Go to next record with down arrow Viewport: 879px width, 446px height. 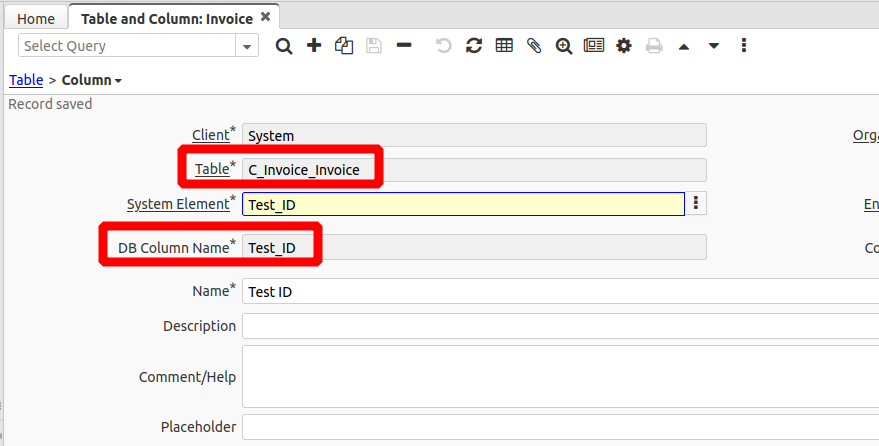click(x=714, y=46)
